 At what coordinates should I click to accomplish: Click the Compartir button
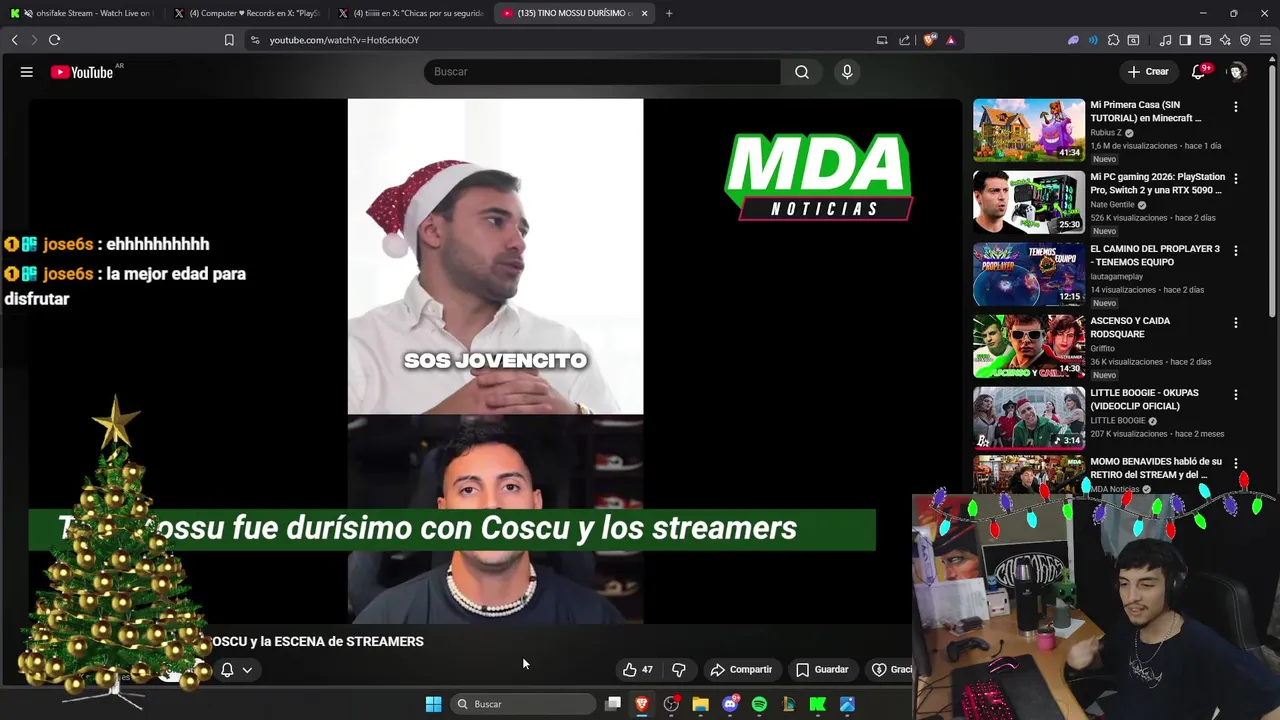[741, 669]
